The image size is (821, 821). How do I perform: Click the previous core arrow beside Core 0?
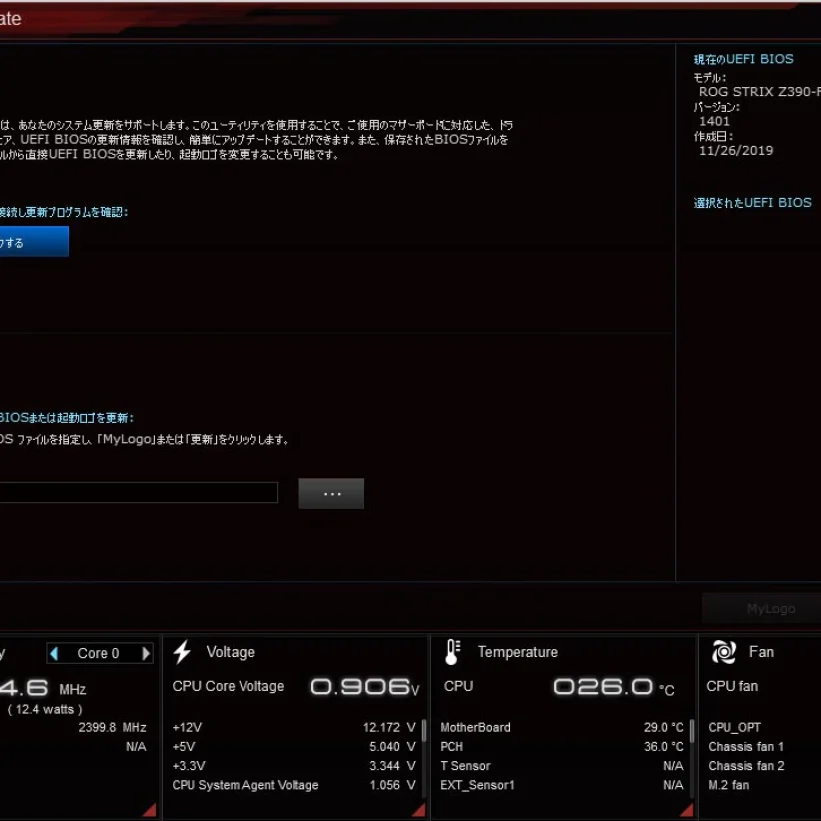pos(54,653)
